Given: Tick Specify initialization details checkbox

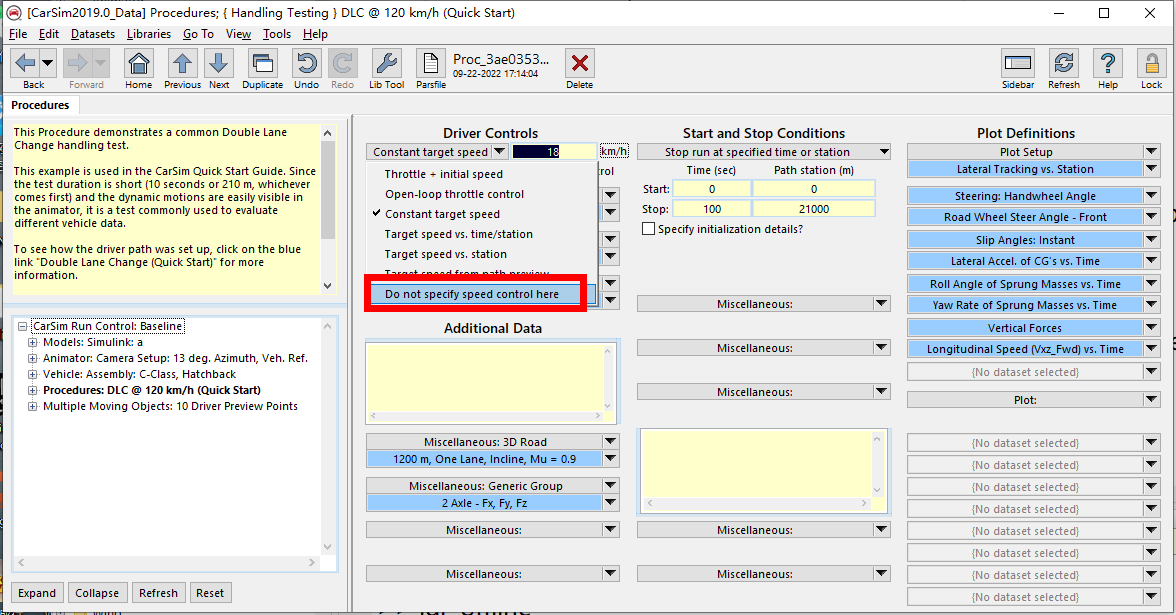Looking at the screenshot, I should [x=649, y=229].
